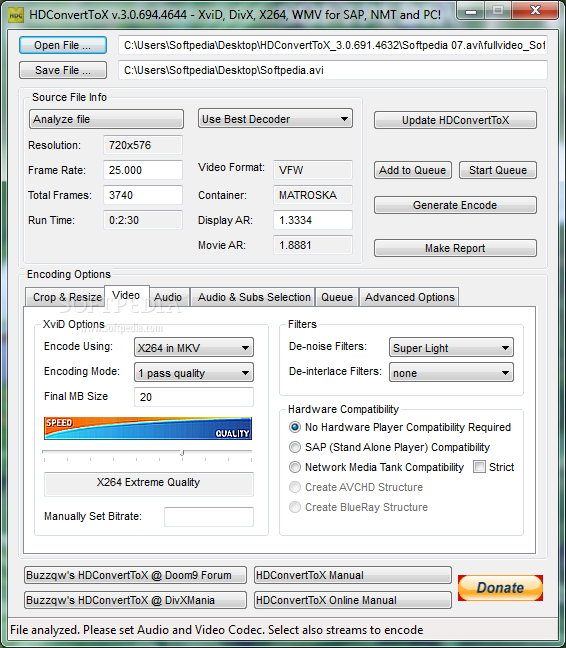
Task: Click the HDC application icon in title bar
Action: click(16, 15)
